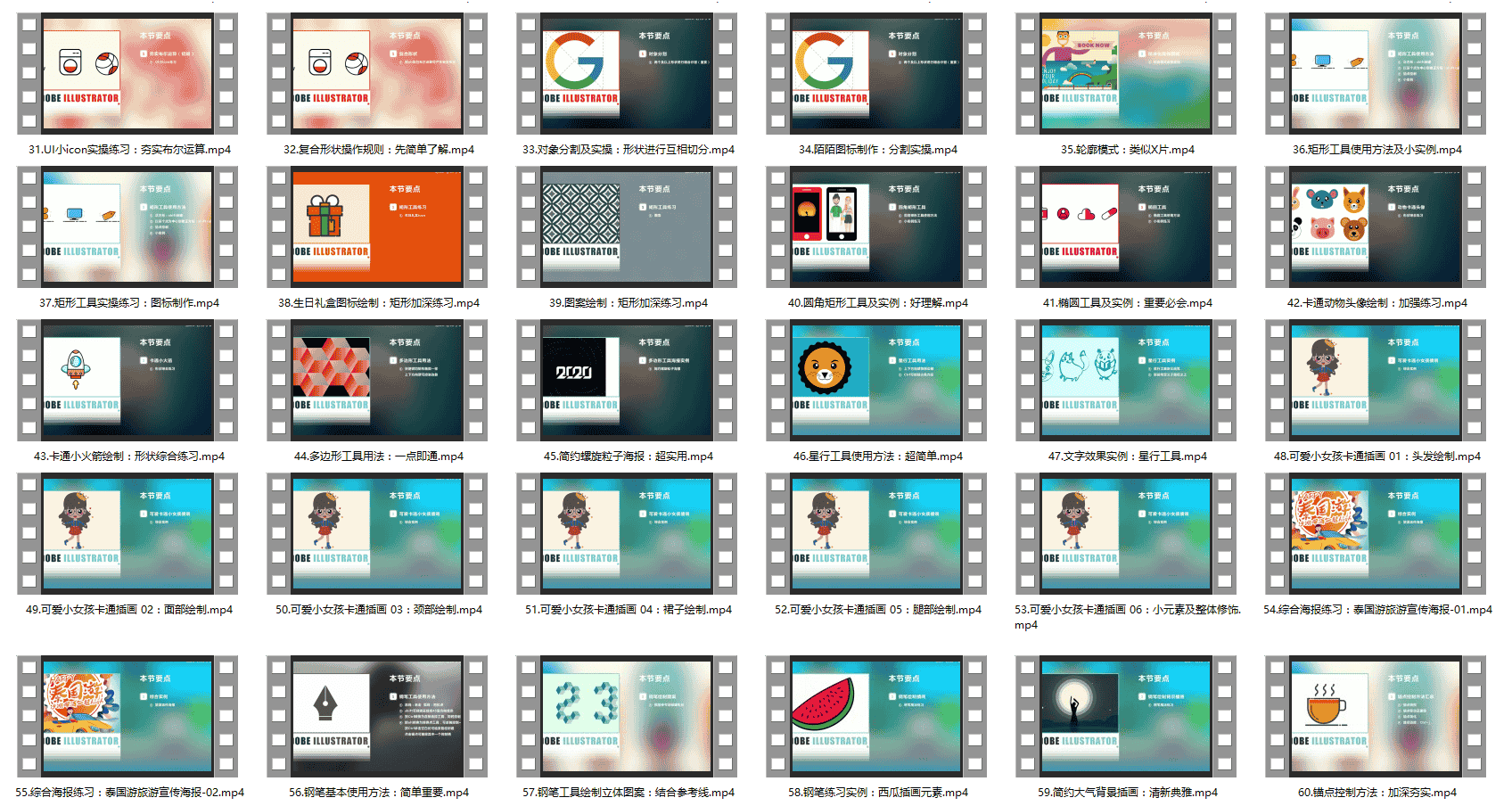Open thumbnail for 36.矩形工具使用方法及小实例
Image resolution: width=1512 pixels, height=806 pixels.
tap(1376, 74)
